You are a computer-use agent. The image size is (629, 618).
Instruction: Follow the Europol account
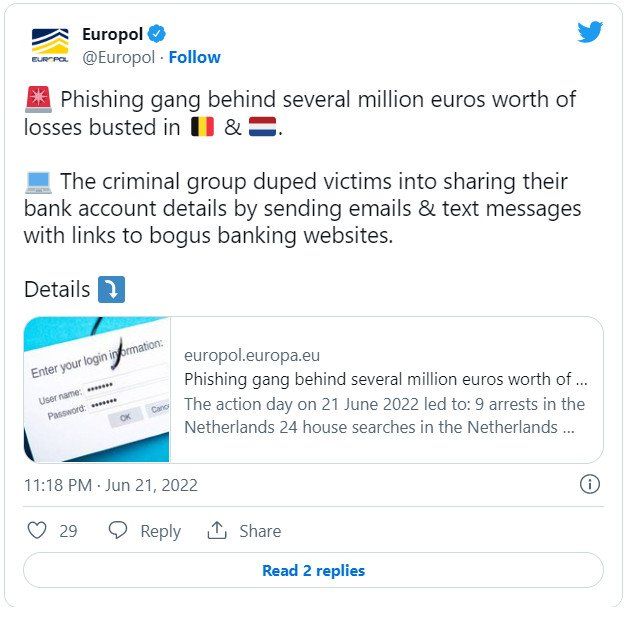[x=195, y=57]
